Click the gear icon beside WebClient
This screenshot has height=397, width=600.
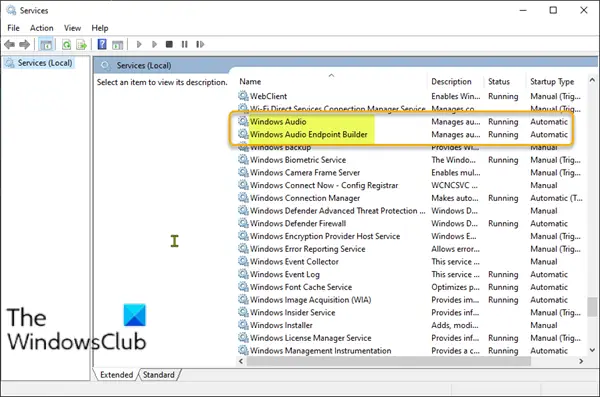click(243, 95)
